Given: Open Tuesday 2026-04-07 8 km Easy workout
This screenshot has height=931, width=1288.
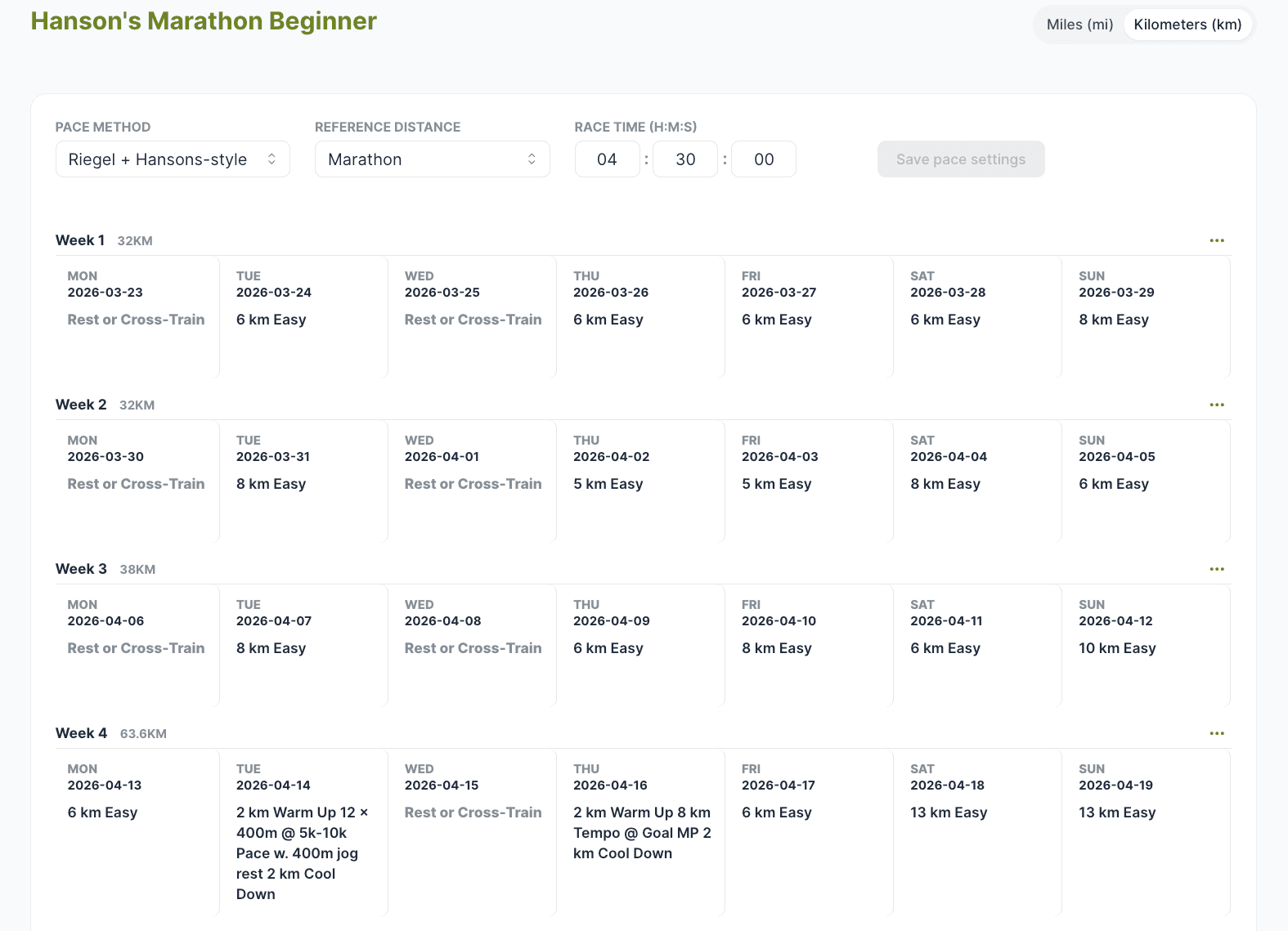Looking at the screenshot, I should click(x=306, y=646).
